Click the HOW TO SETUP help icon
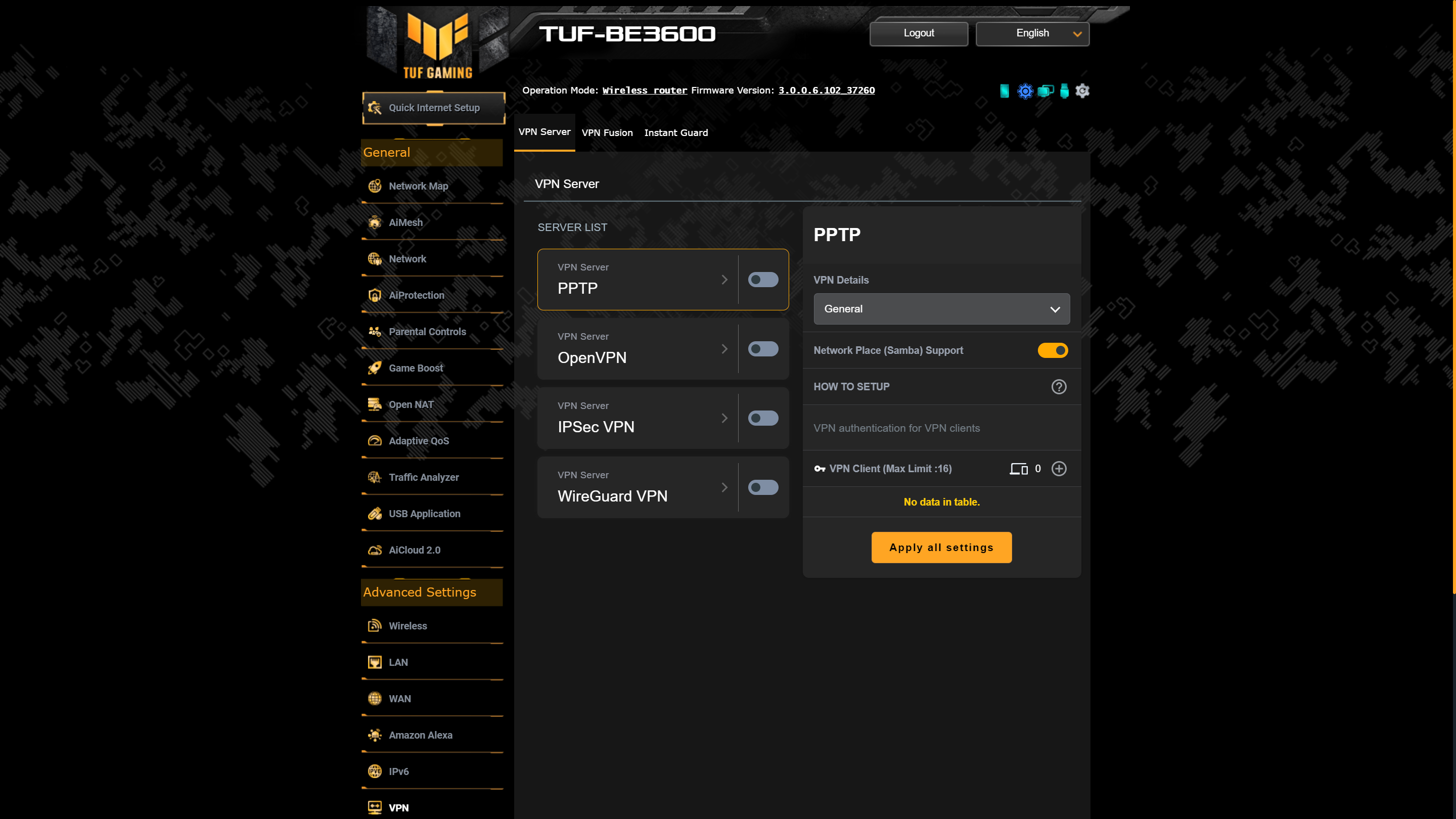The width and height of the screenshot is (1456, 819). click(1059, 387)
